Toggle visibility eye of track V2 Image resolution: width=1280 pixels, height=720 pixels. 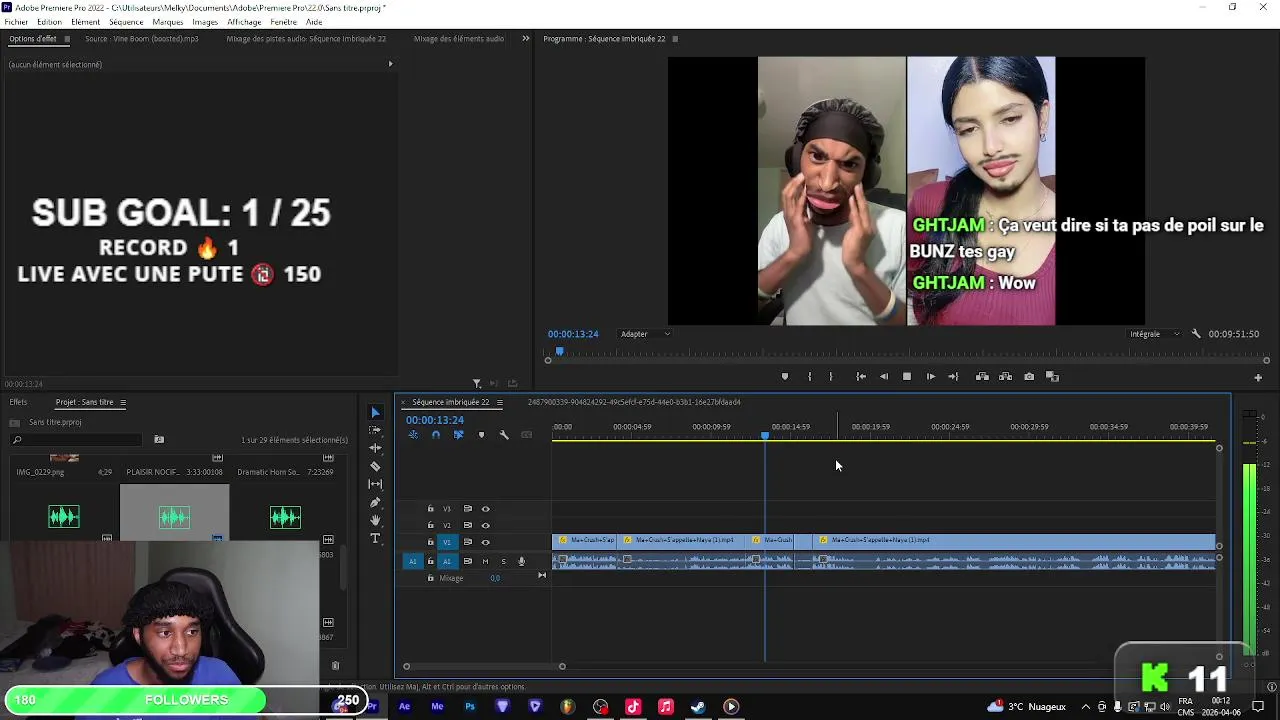(486, 525)
